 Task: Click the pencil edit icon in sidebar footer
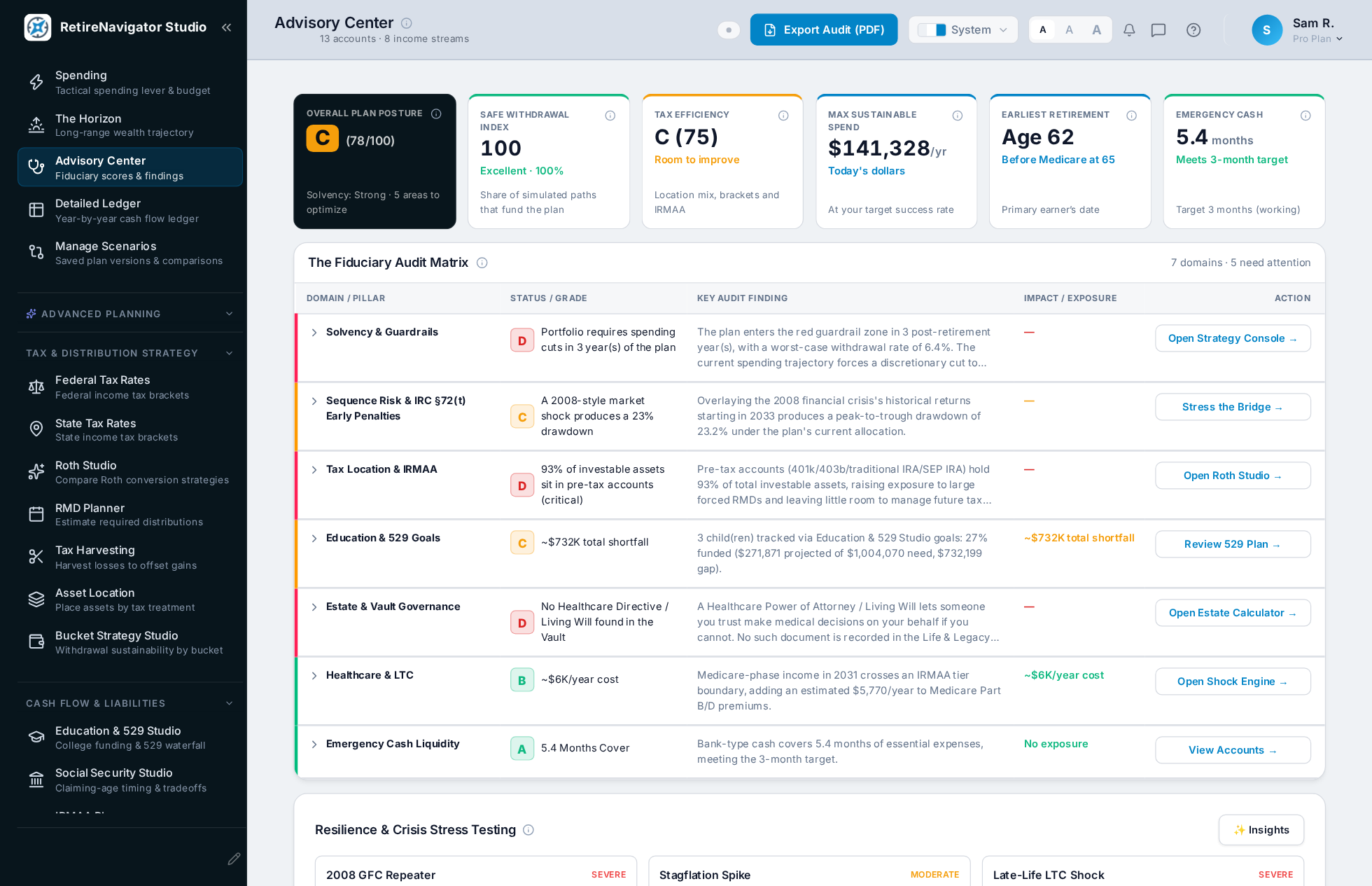[234, 859]
